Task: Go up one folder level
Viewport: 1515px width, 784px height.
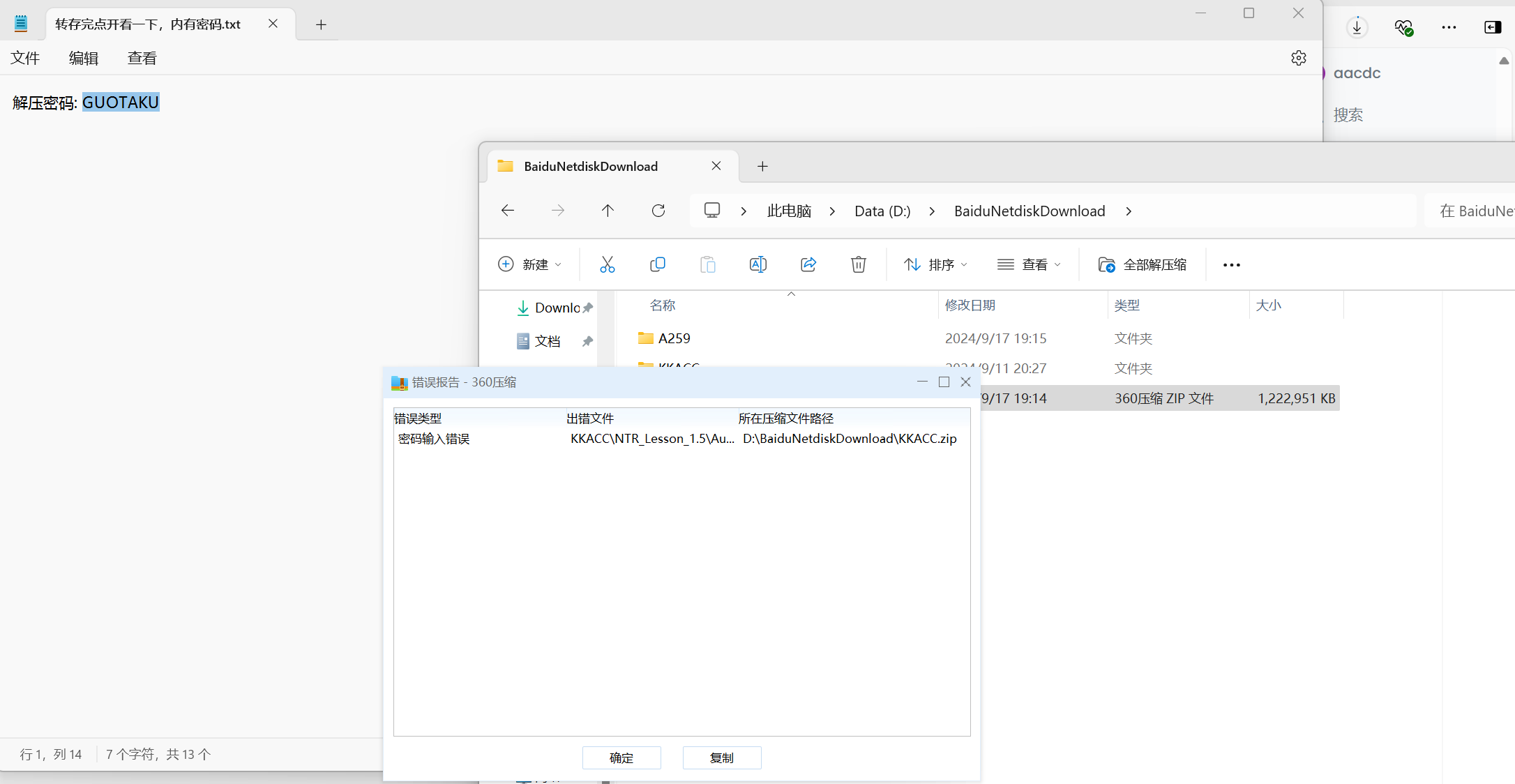Action: (608, 211)
